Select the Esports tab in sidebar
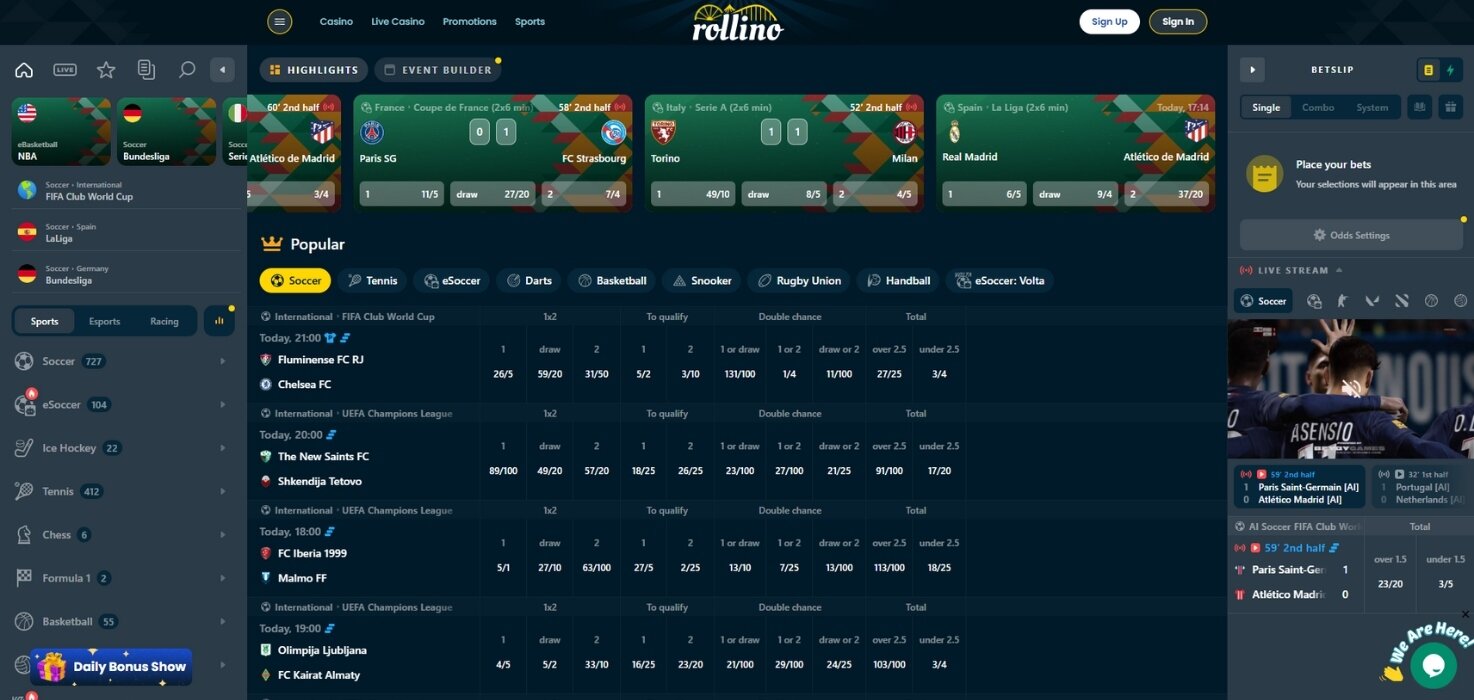1474x700 pixels. pyautogui.click(x=105, y=321)
